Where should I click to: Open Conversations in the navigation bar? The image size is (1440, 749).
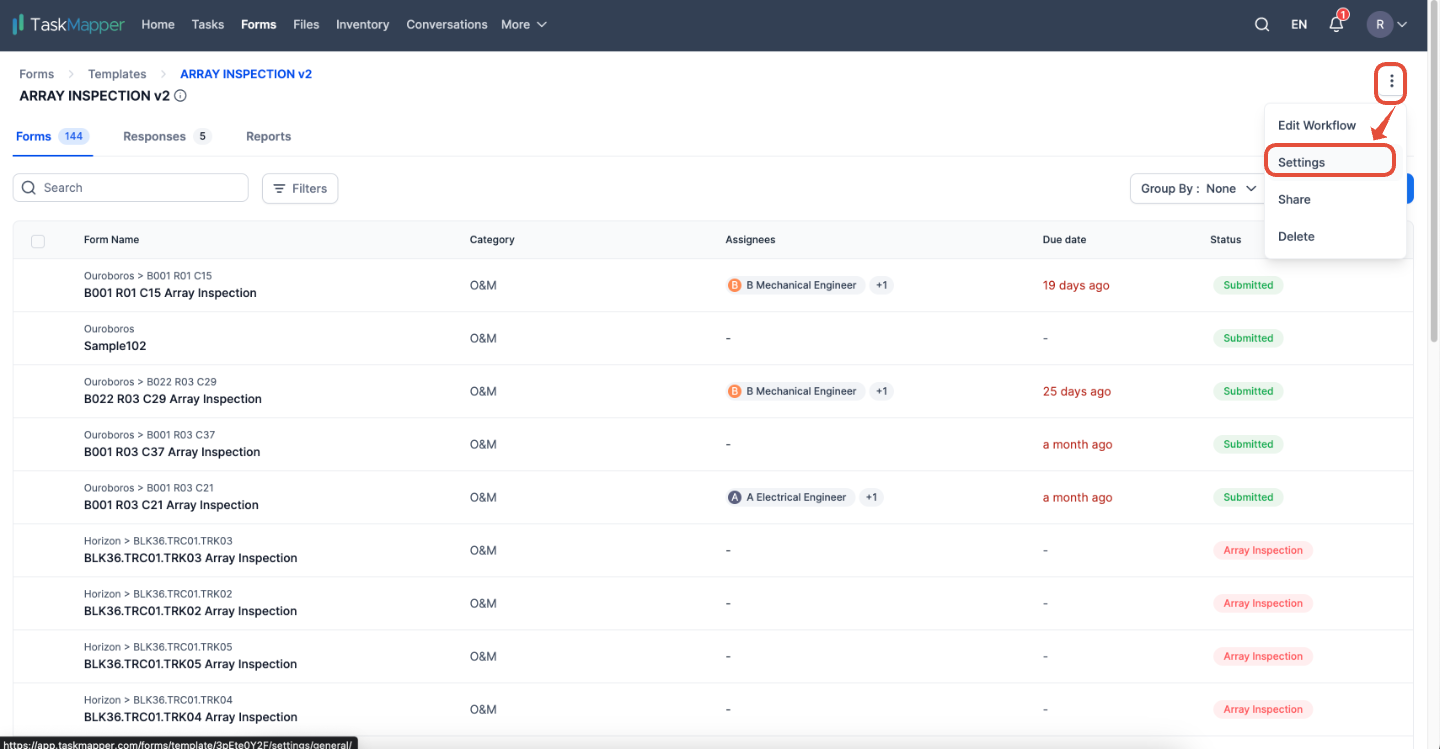(447, 24)
